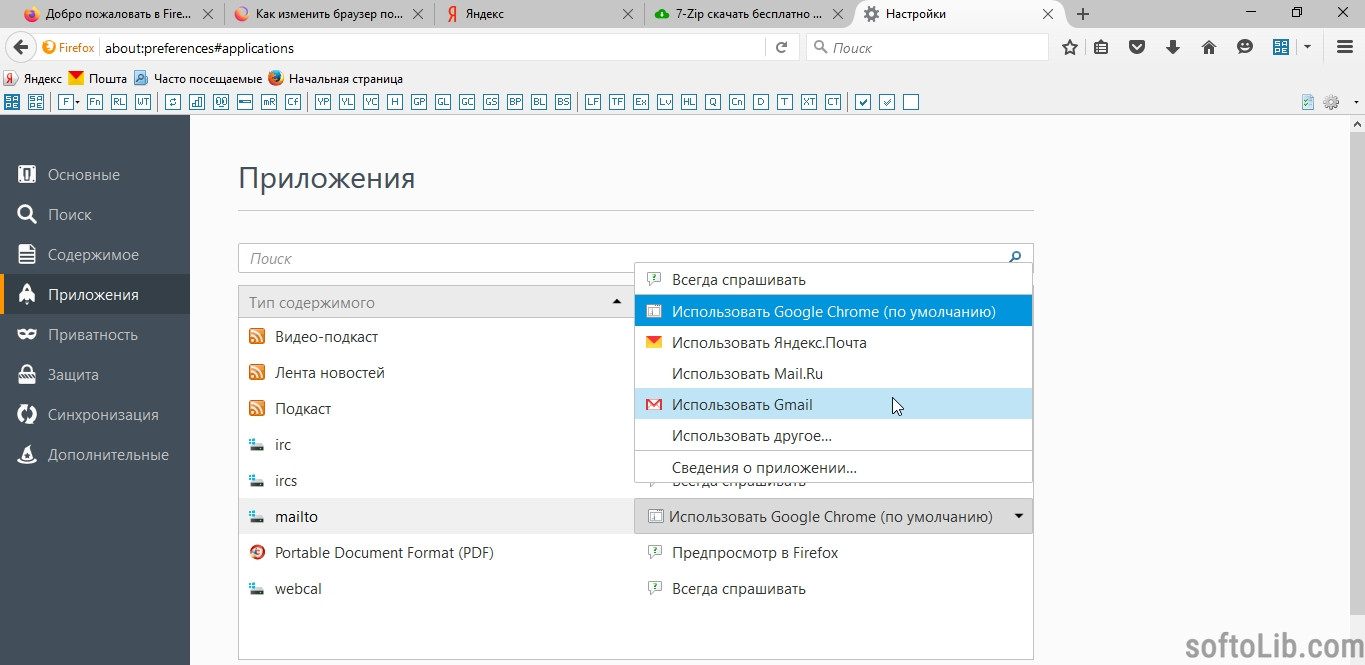Image resolution: width=1365 pixels, height=665 pixels.
Task: Choose 'Использовать Gmail' option
Action: (x=833, y=404)
